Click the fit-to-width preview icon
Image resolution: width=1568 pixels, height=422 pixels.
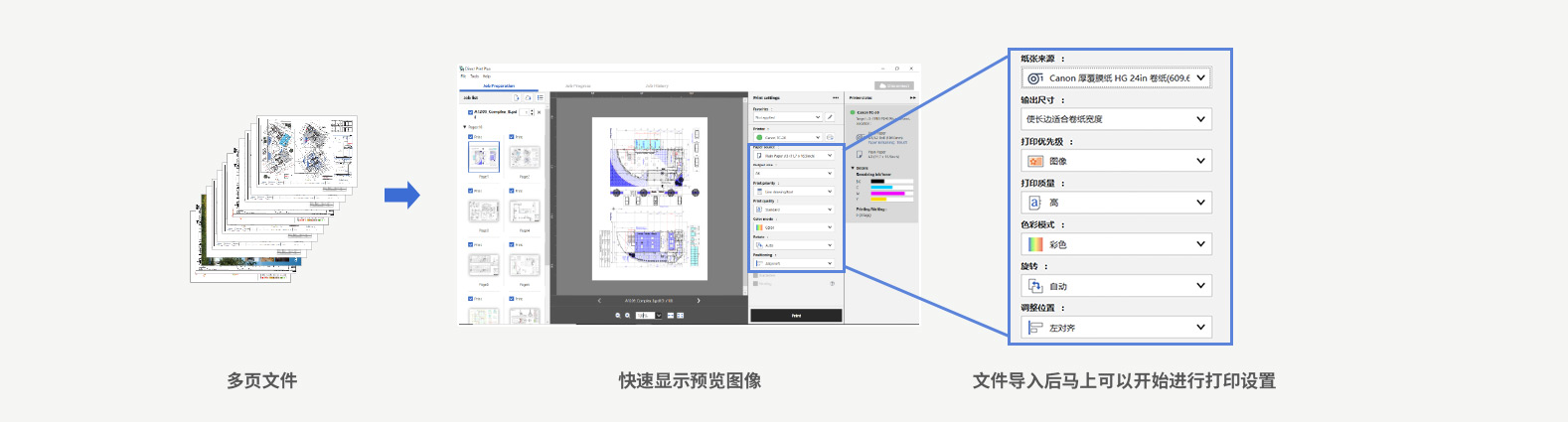click(x=671, y=315)
